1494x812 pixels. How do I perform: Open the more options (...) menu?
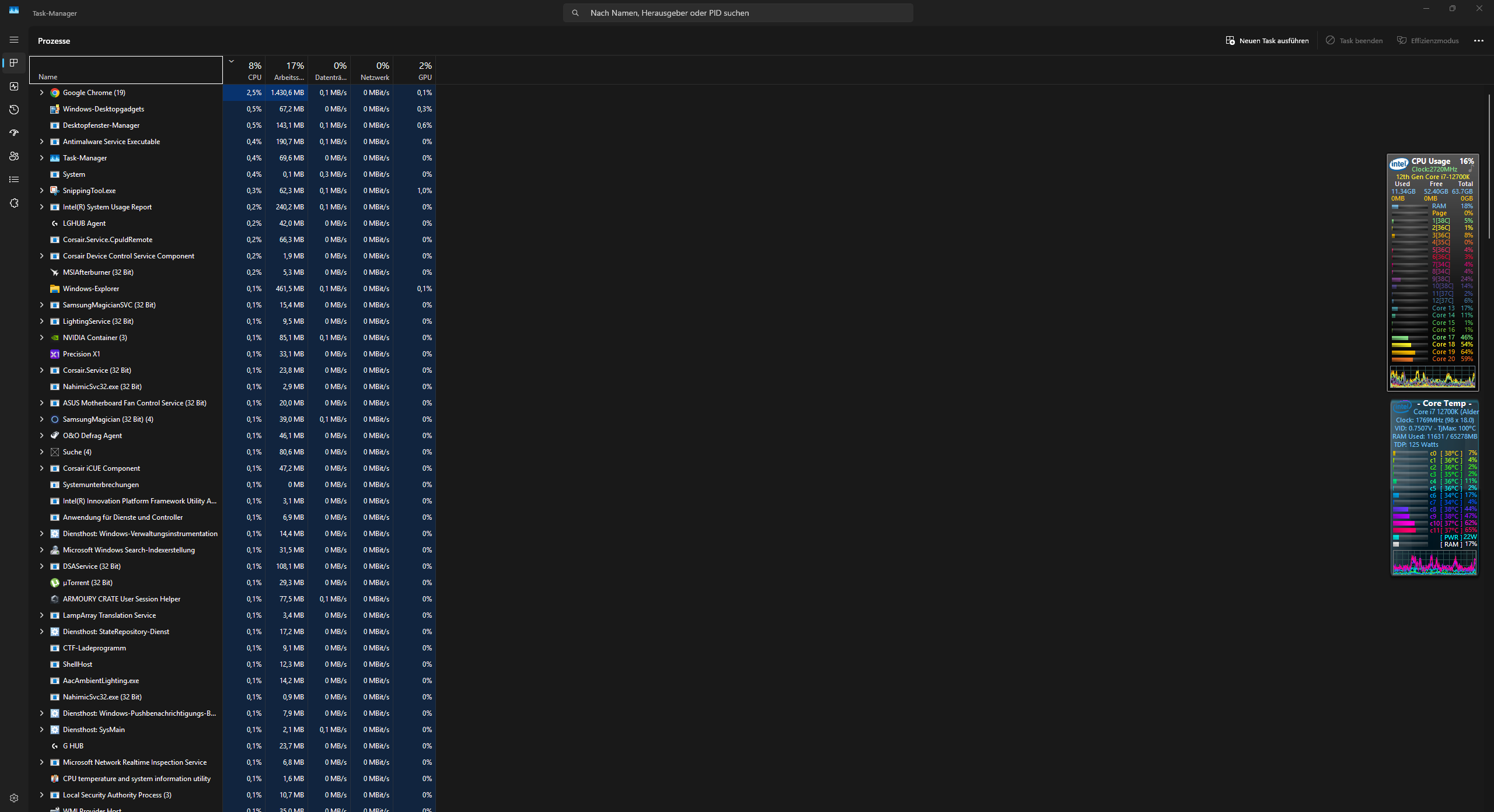(x=1478, y=40)
